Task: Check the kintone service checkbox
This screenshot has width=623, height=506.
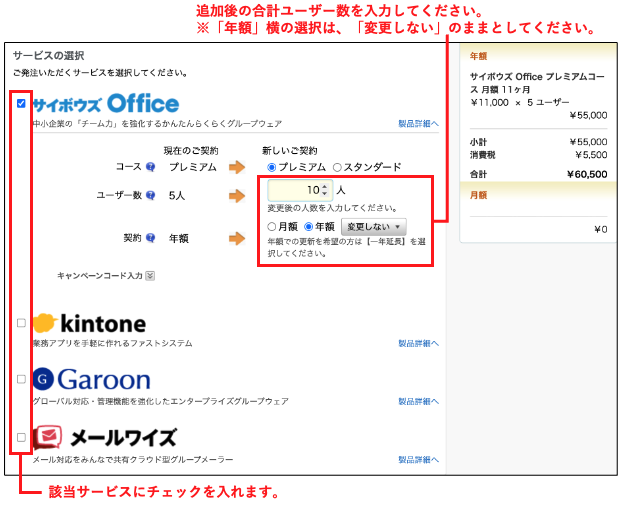Action: coord(22,323)
